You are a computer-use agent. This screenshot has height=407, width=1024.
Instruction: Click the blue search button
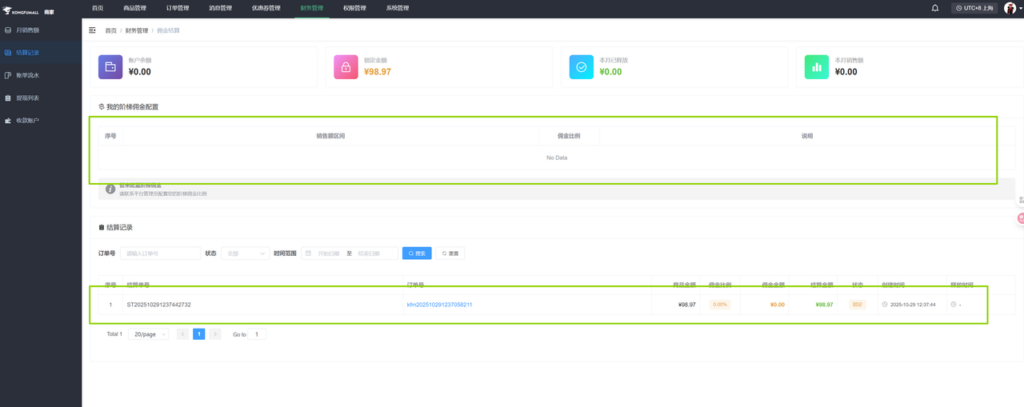click(416, 253)
